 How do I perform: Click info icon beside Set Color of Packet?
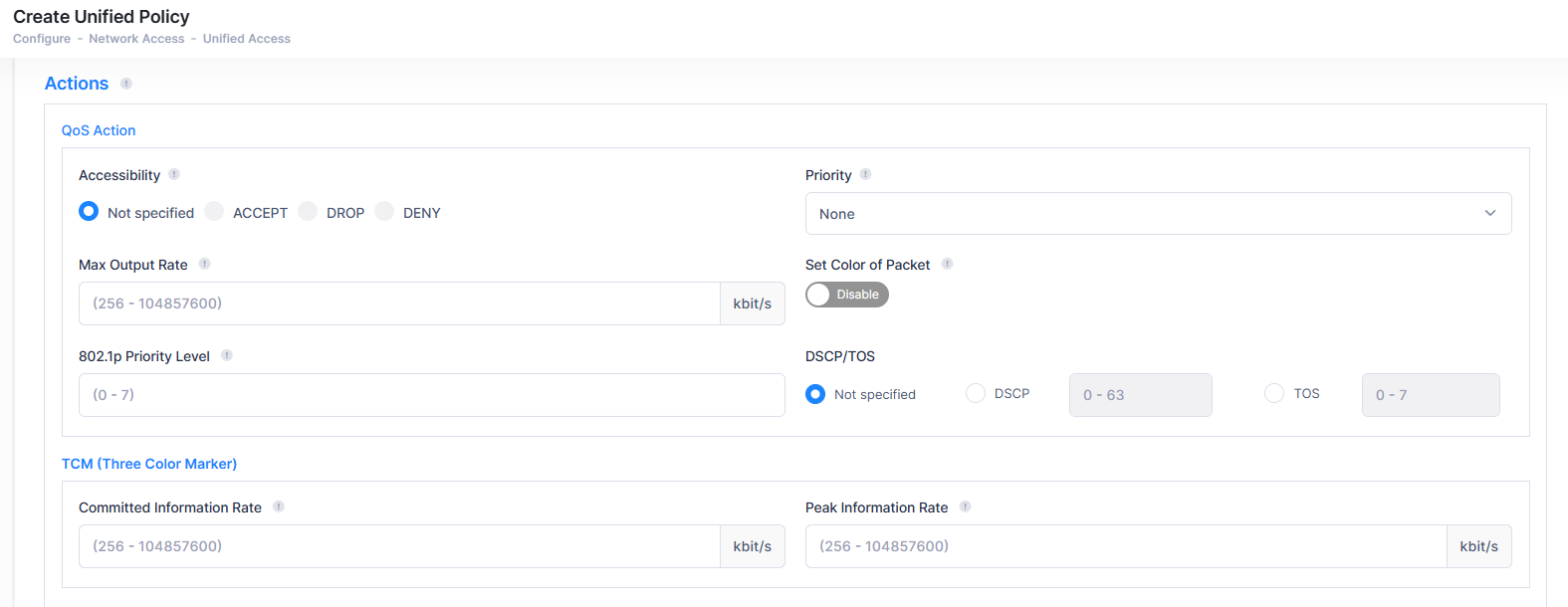click(x=947, y=264)
